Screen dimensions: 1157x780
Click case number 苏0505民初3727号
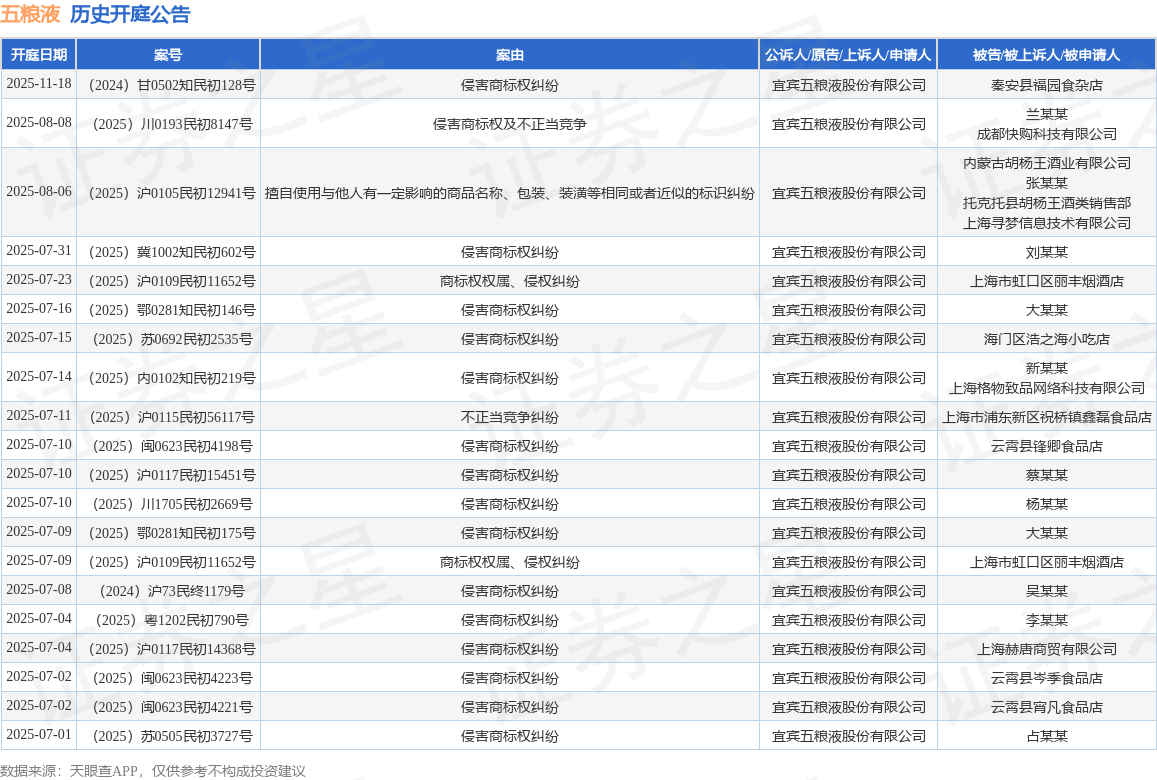tap(172, 736)
